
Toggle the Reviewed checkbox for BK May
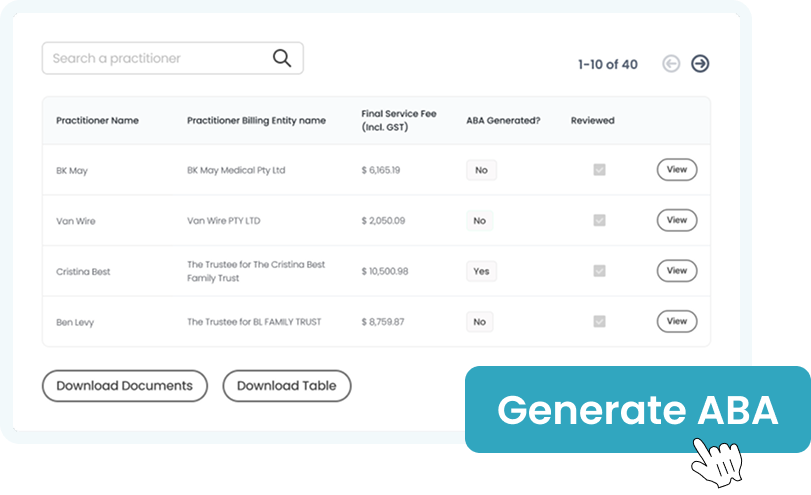click(599, 170)
